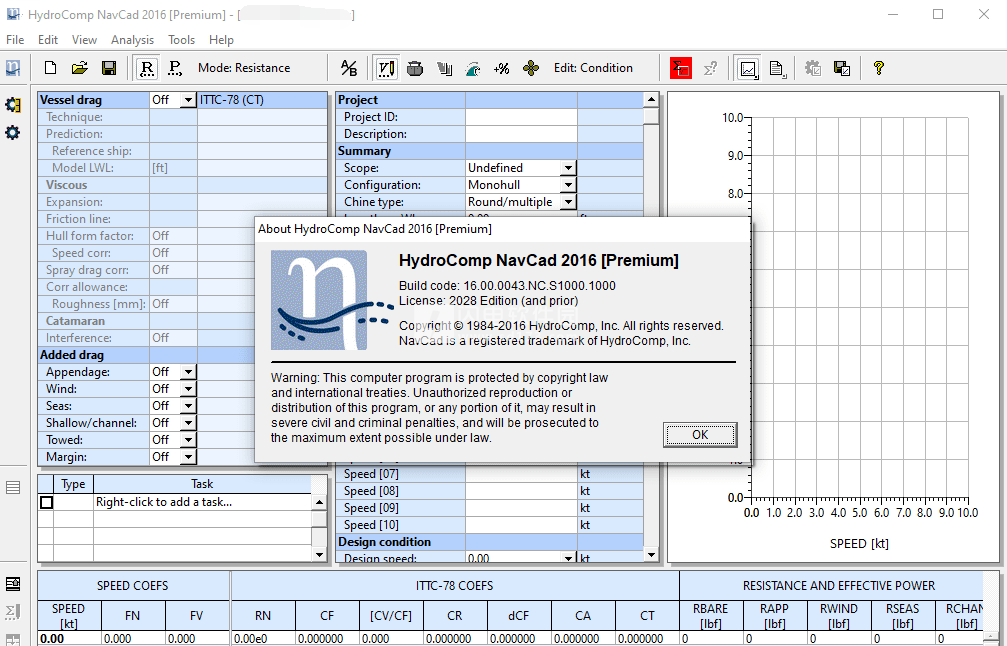Click the New project icon

(x=50, y=68)
